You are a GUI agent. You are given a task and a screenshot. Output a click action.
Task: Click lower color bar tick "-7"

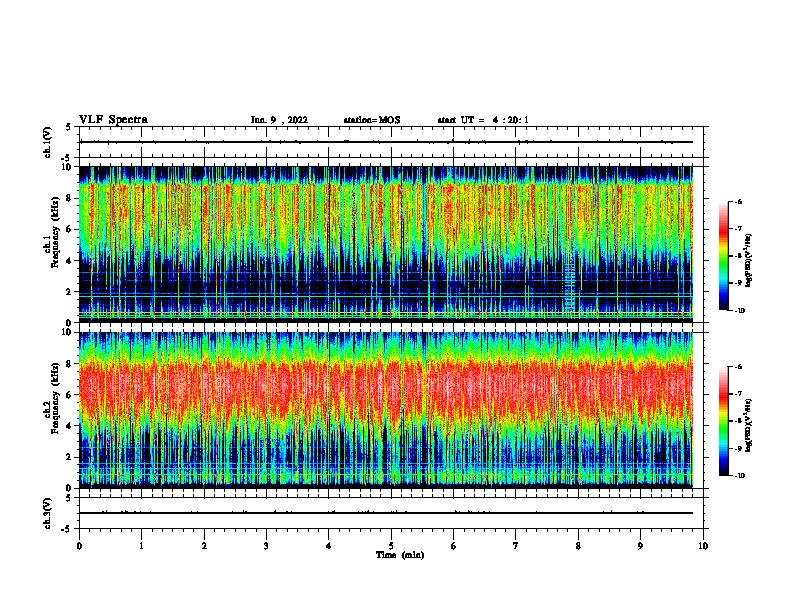tap(738, 394)
